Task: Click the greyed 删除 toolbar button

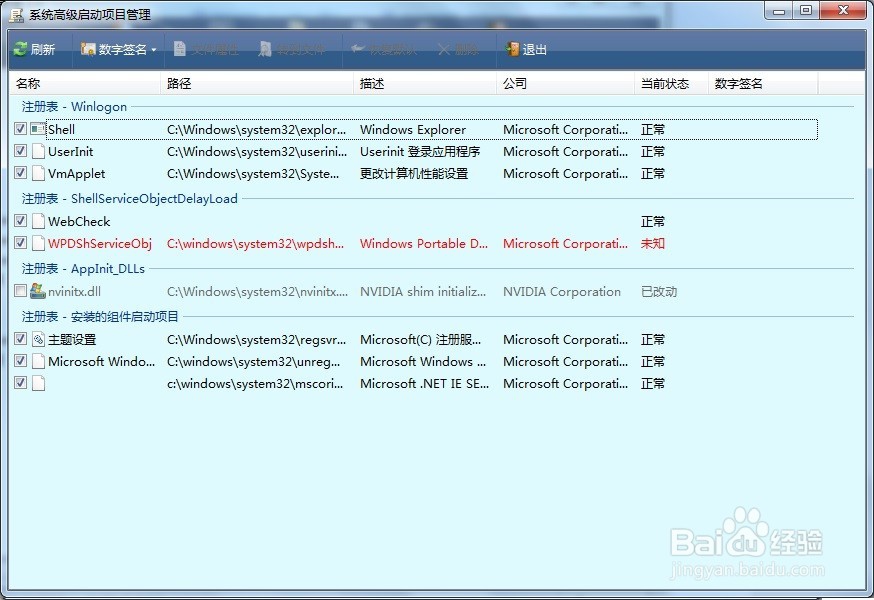Action: point(458,50)
